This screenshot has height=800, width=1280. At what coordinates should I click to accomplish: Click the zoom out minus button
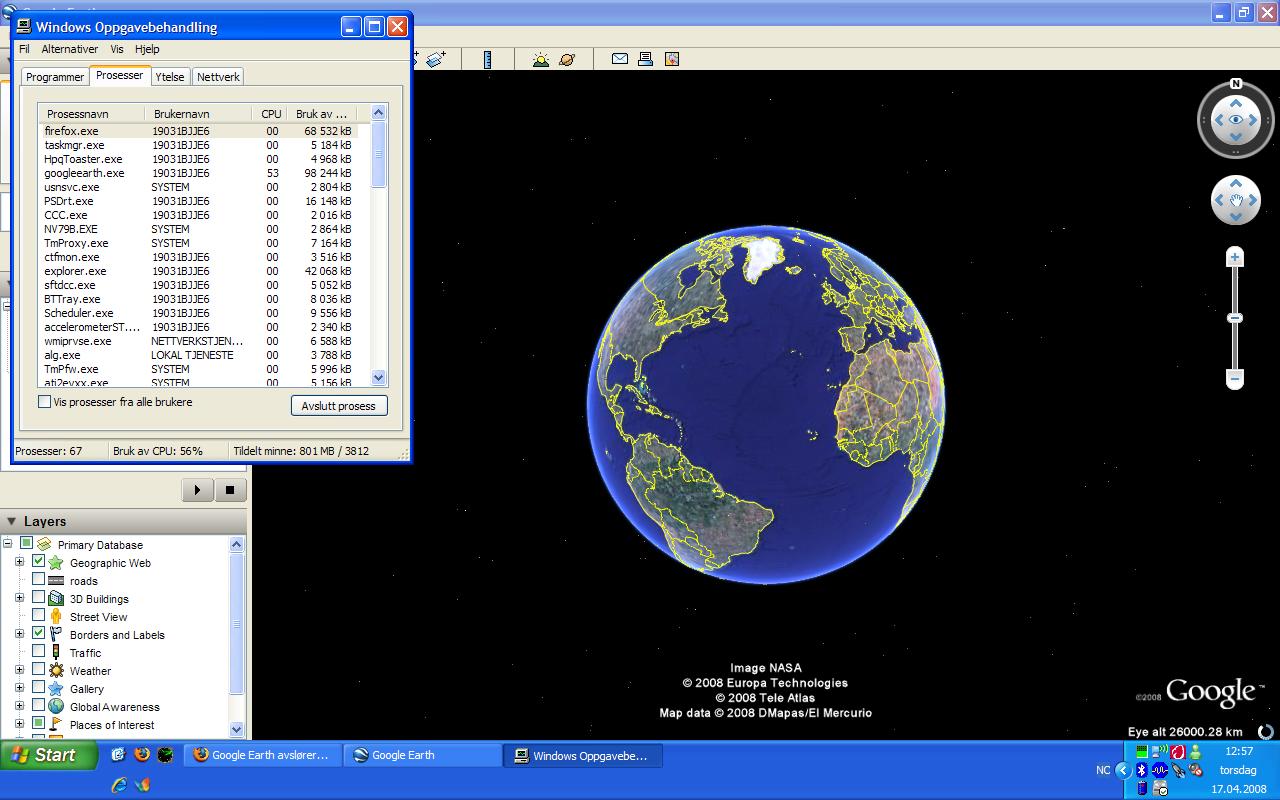coord(1235,379)
